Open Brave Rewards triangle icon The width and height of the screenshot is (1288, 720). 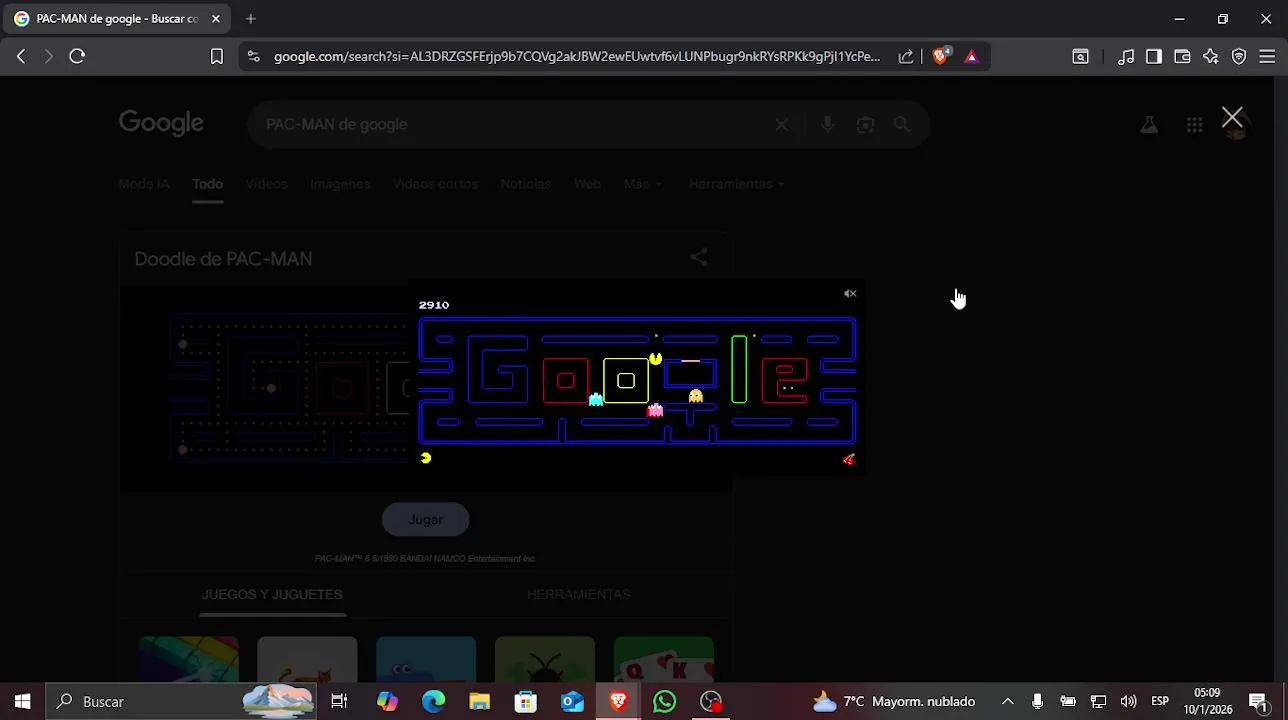coord(971,57)
